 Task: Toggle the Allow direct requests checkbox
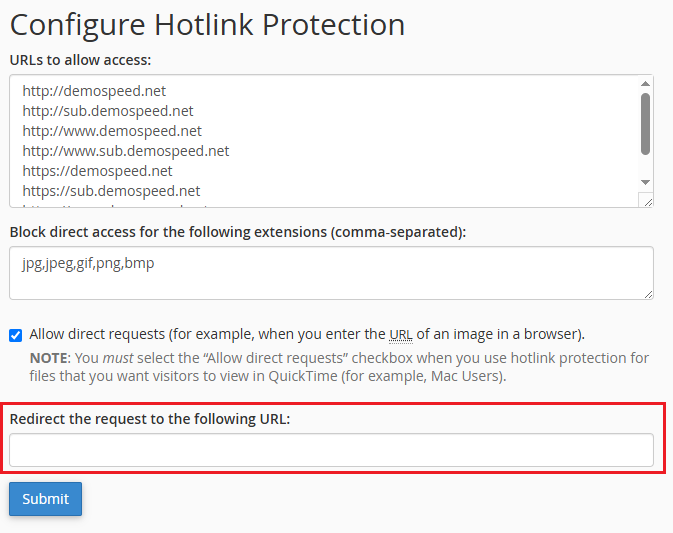pos(16,335)
